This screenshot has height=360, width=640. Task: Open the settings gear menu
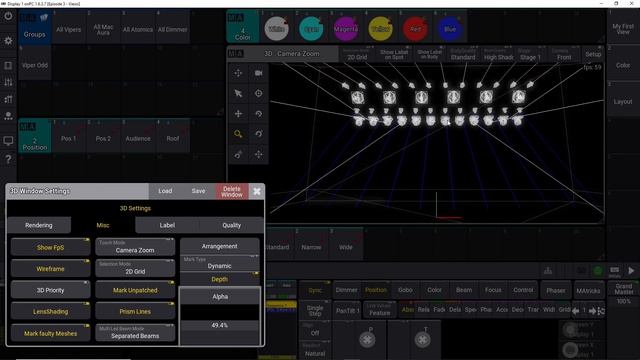click(x=8, y=41)
